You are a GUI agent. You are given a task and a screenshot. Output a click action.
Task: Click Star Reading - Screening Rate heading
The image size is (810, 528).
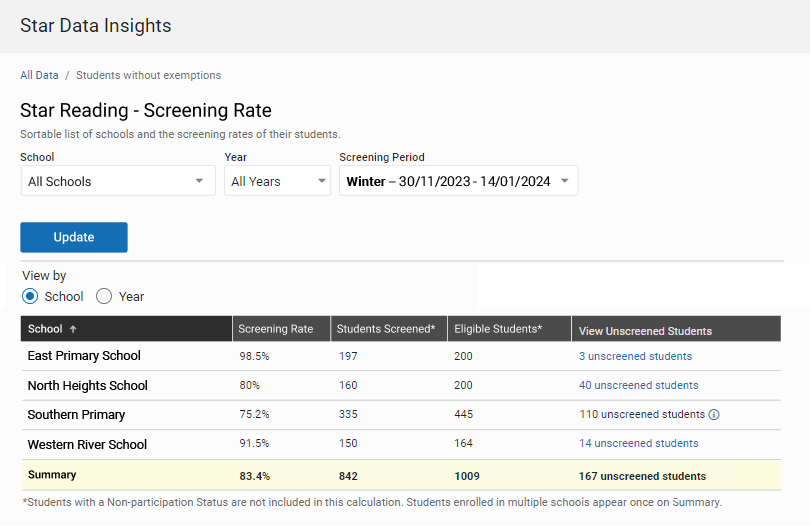pos(146,111)
